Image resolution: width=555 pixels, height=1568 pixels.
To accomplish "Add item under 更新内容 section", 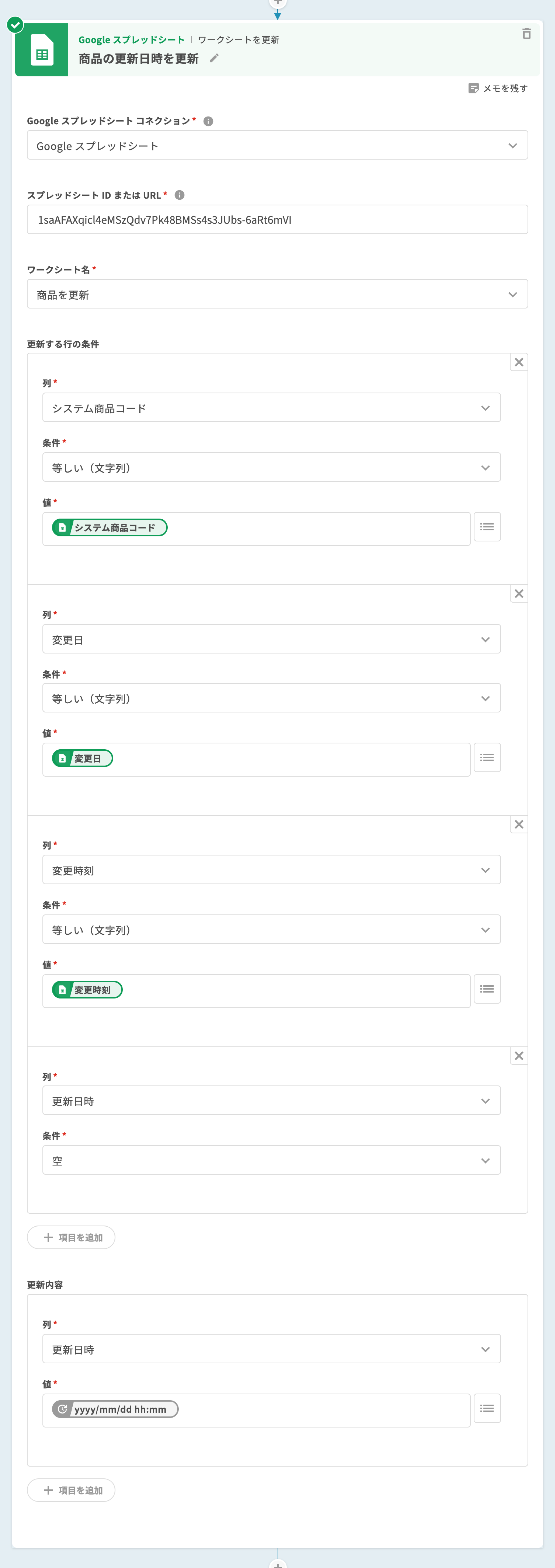I will click(71, 1490).
